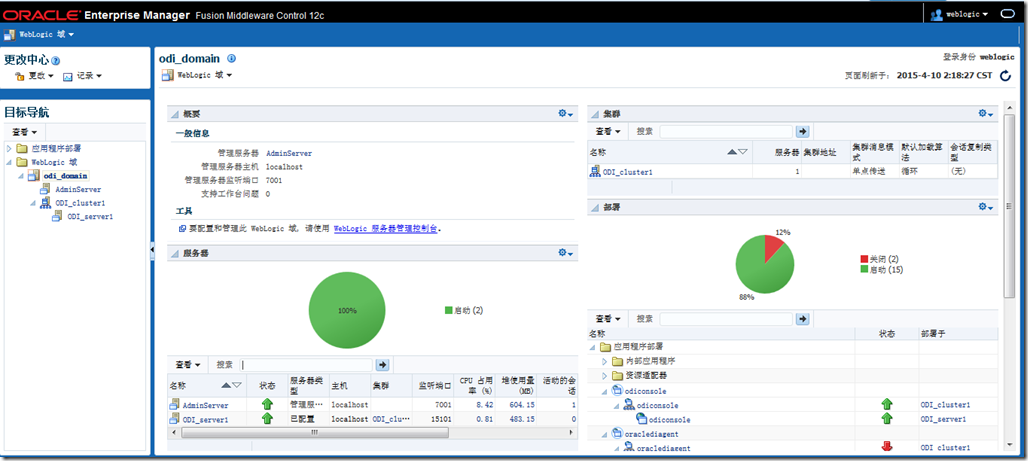Open ODI_cluster1 link in cluster table
Screen dimensions: 1028x461
click(627, 172)
